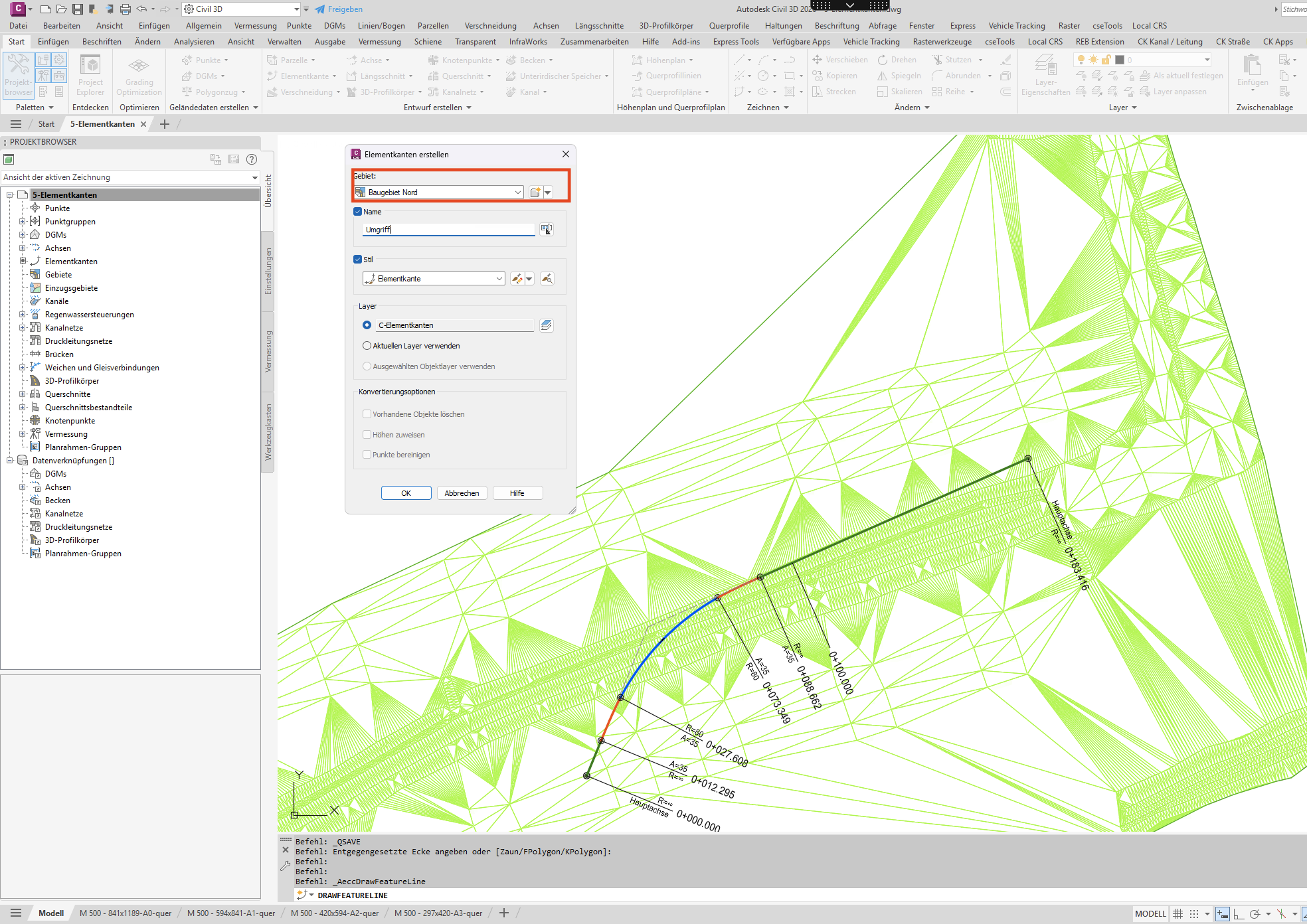Create a new Gebiet with the icon beside Baugebiet Nord
Screen dimensions: 1307x924
[x=535, y=193]
